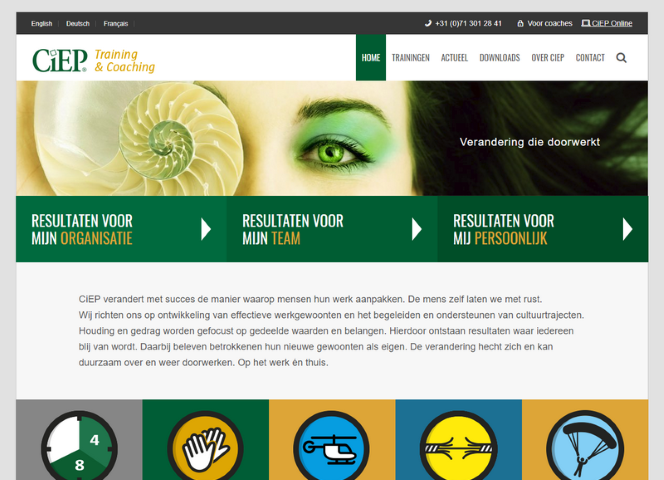Viewport: 664px width, 480px height.
Task: Click the hero banner image with the eye
Action: click(332, 138)
